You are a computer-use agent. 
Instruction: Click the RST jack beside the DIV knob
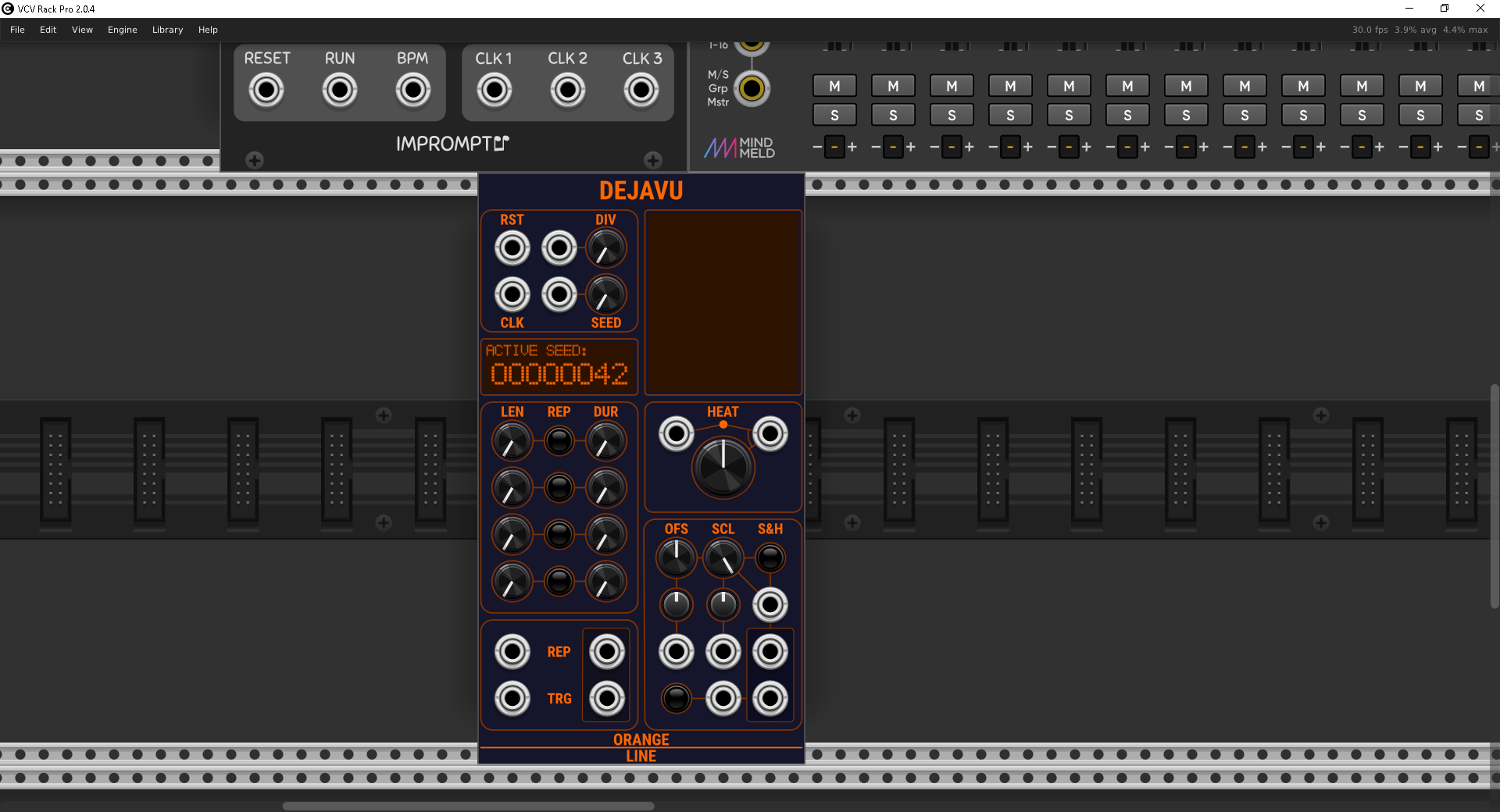point(559,248)
